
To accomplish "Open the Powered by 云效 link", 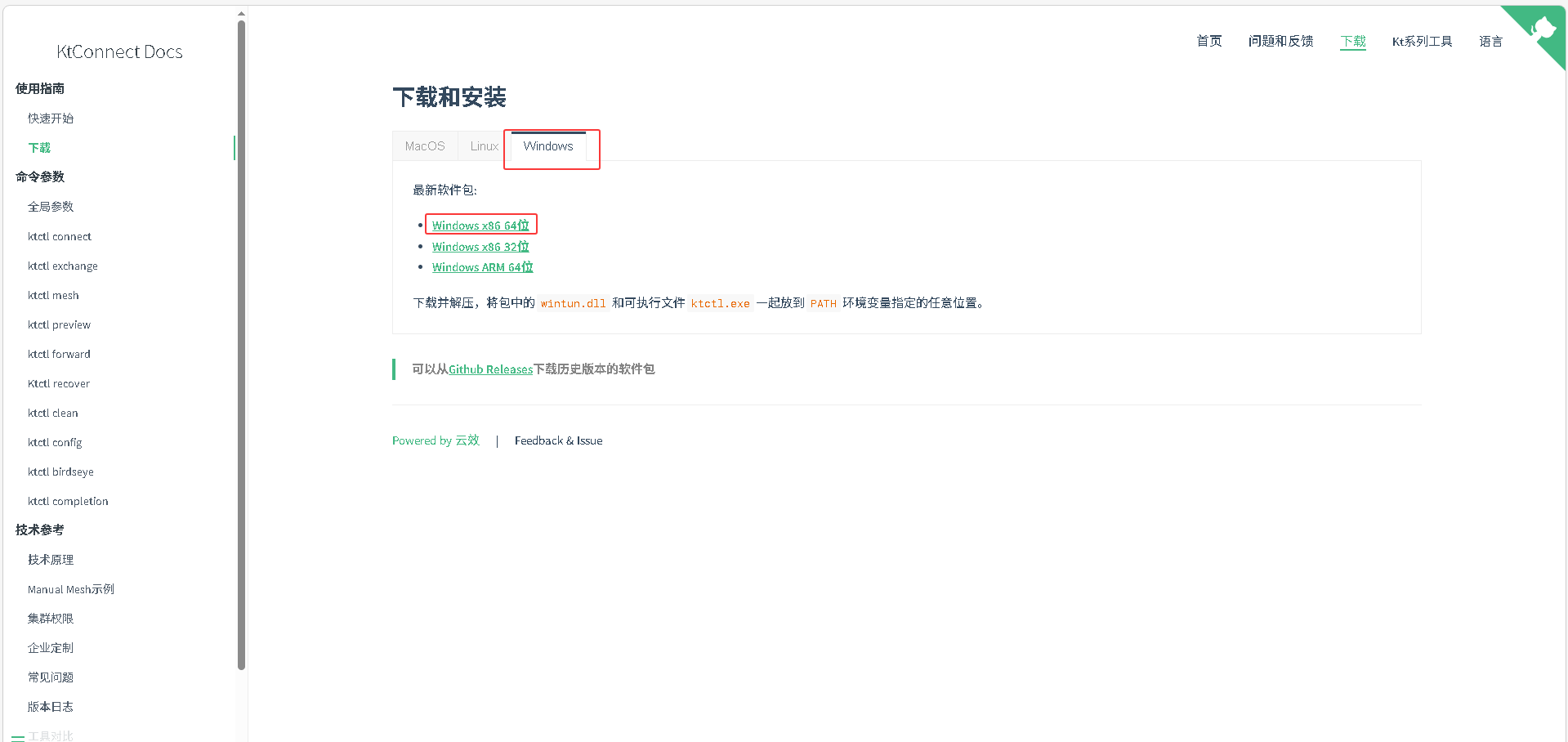I will (x=436, y=440).
